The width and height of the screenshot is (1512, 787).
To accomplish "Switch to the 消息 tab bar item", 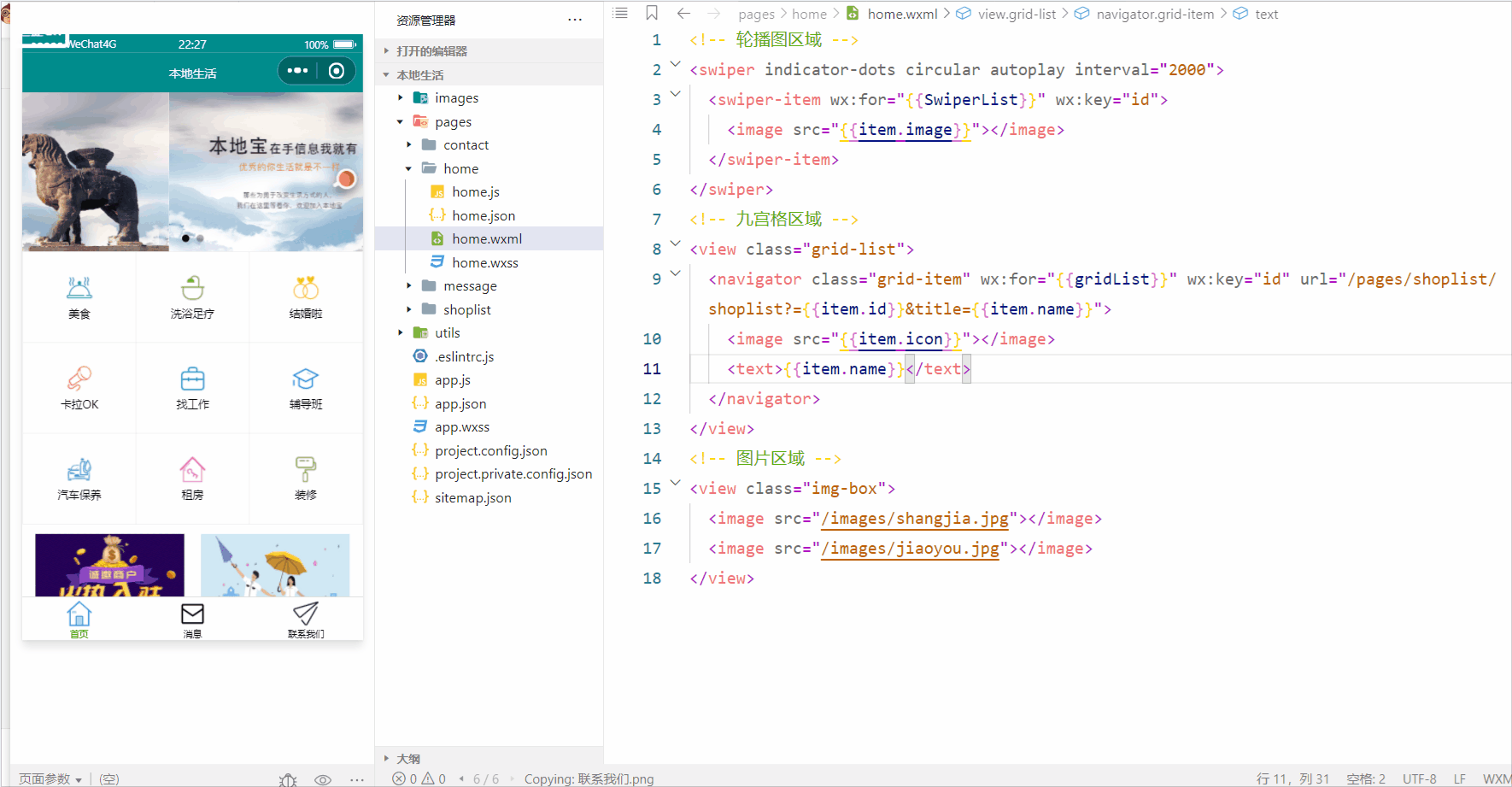I will pyautogui.click(x=192, y=620).
